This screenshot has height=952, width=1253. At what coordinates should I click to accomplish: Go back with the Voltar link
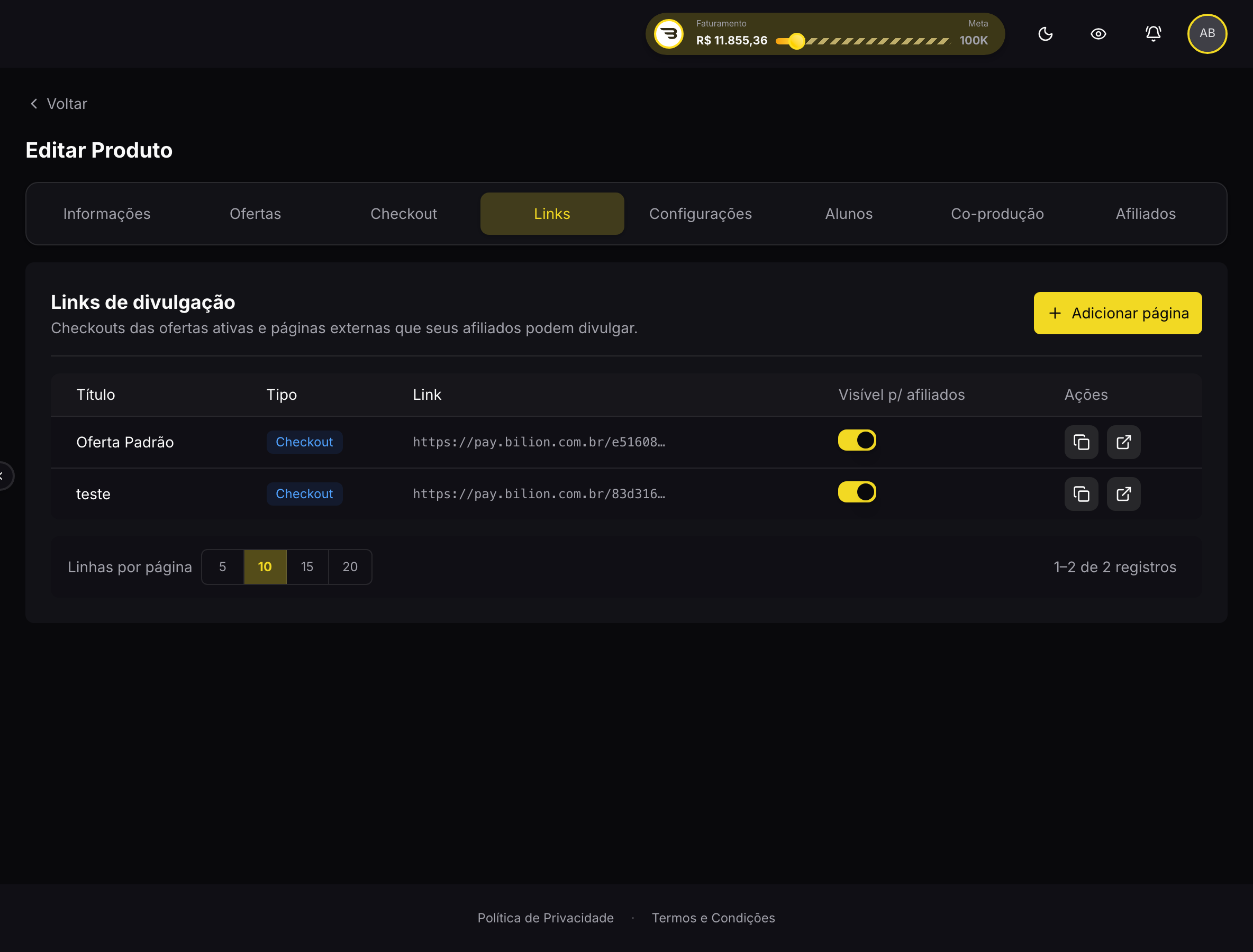(x=58, y=104)
